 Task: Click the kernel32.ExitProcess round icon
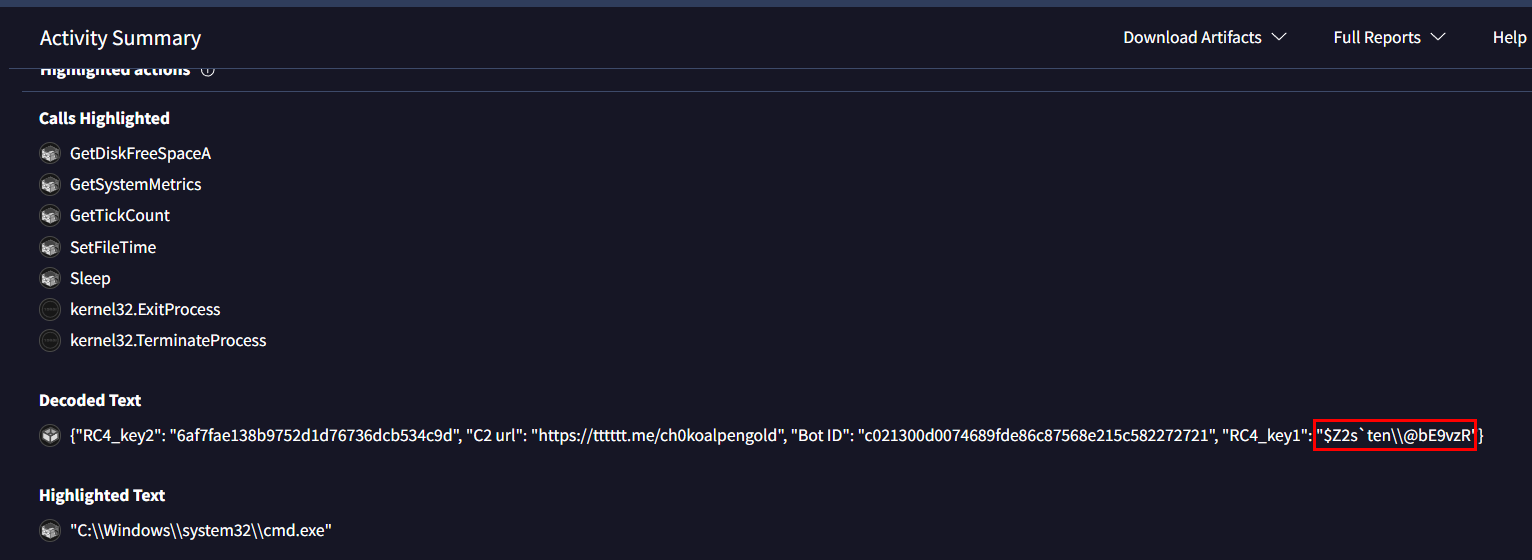coord(50,309)
